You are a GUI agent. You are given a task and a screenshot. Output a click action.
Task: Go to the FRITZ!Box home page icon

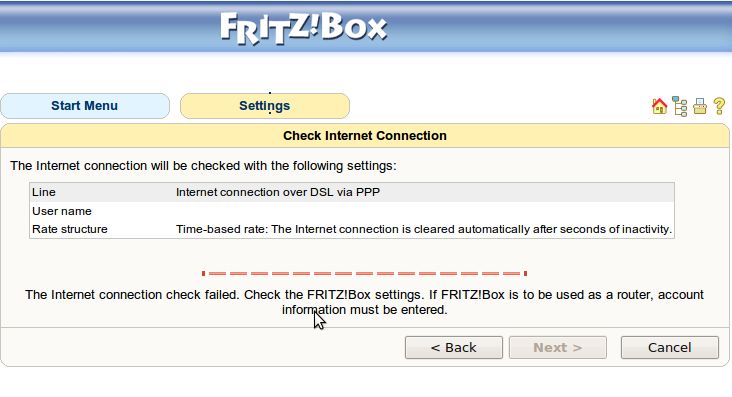tap(659, 106)
